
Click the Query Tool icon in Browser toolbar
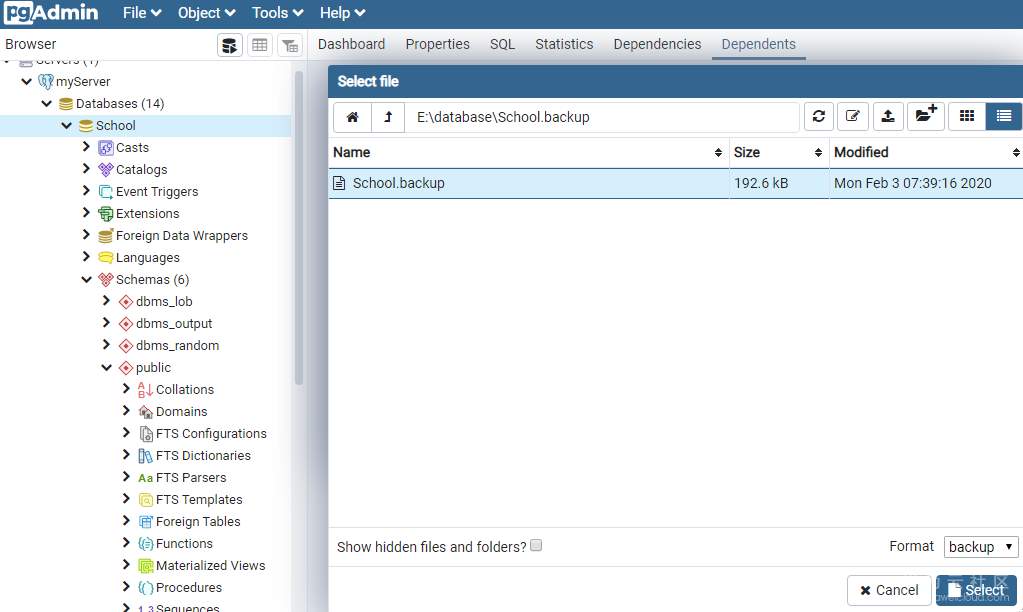click(x=230, y=45)
